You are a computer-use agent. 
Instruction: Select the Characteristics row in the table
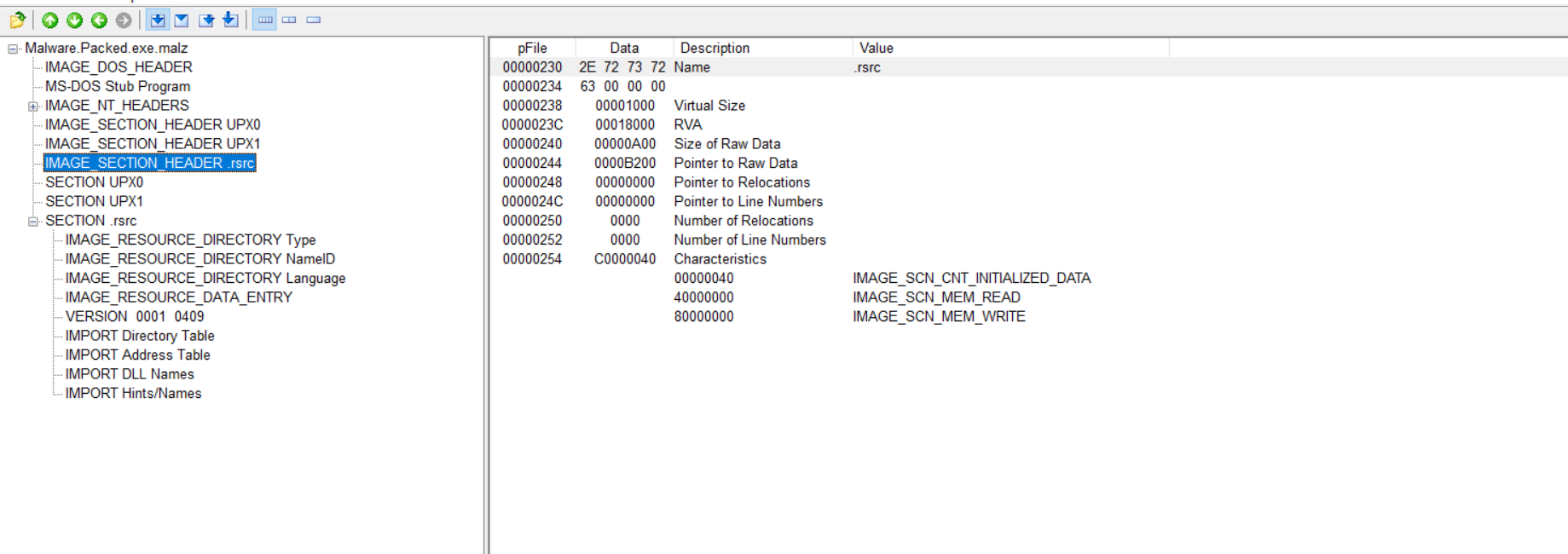pos(720,259)
